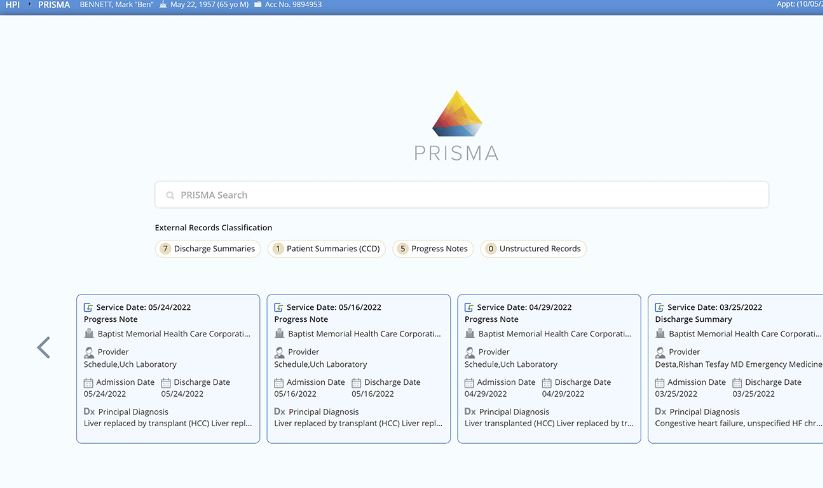Click Desta,Rishan Tesfay MD provider name
823x488 pixels.
pos(738,364)
